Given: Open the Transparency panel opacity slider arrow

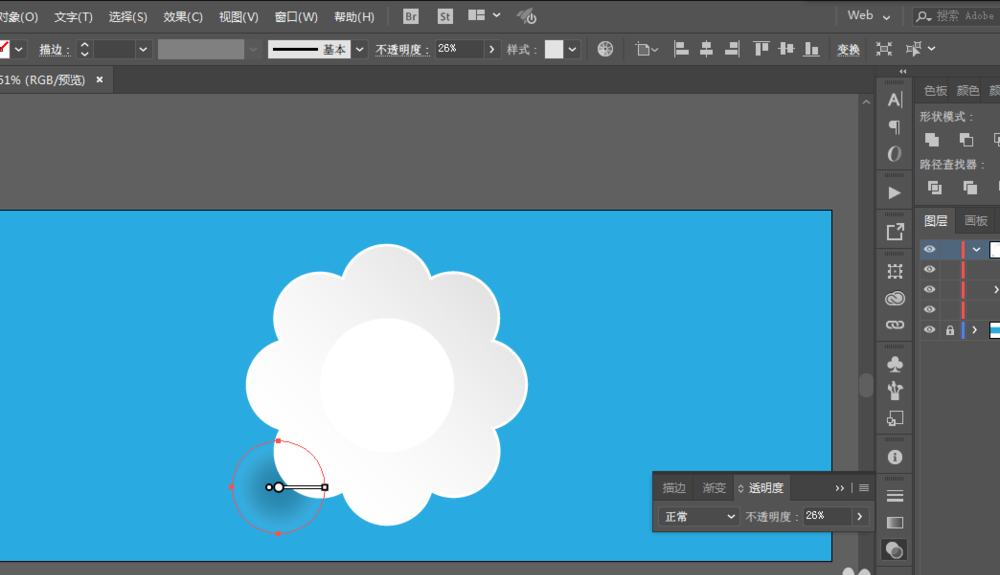Looking at the screenshot, I should coord(860,516).
